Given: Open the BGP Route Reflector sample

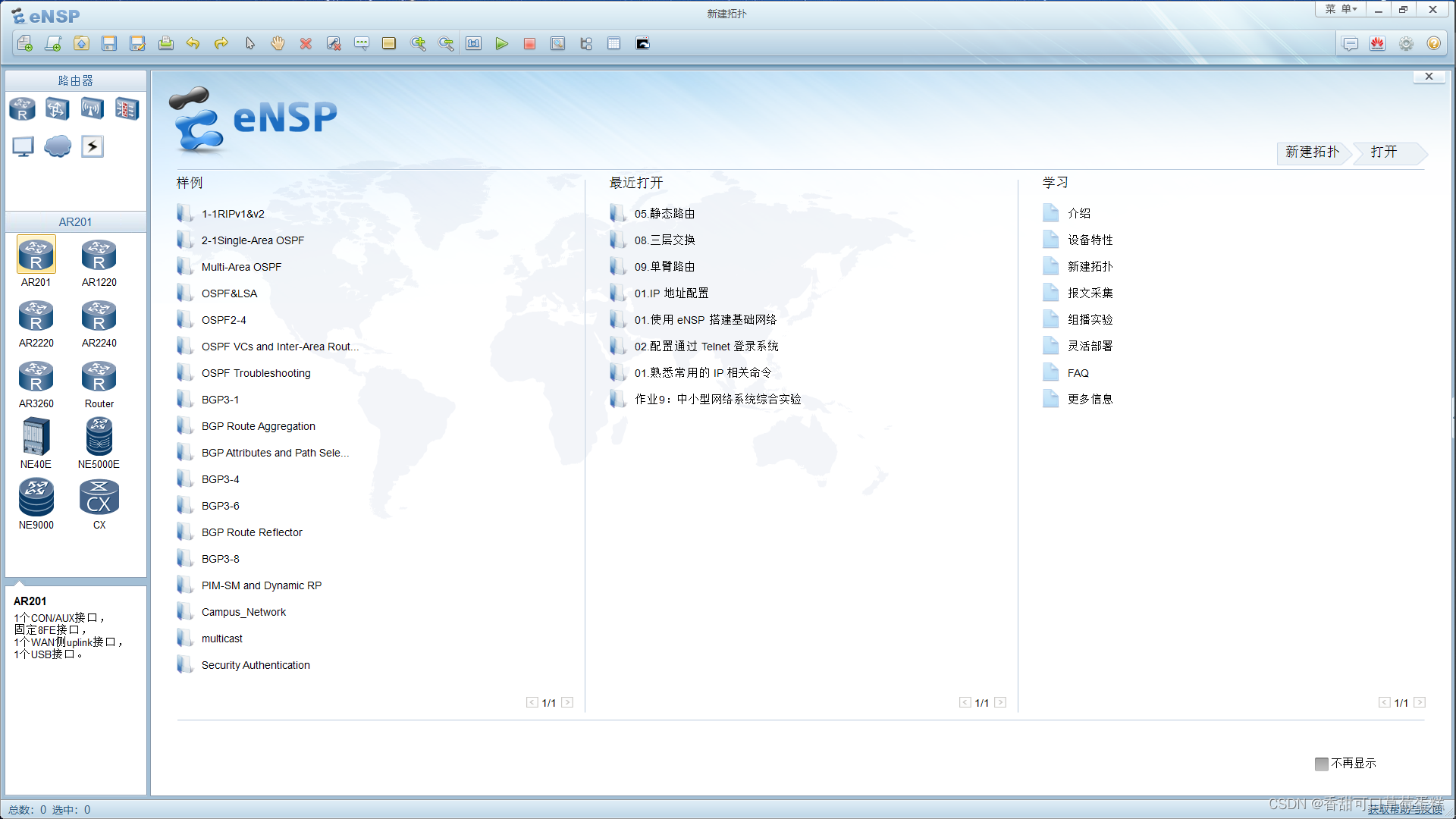Looking at the screenshot, I should [x=252, y=532].
